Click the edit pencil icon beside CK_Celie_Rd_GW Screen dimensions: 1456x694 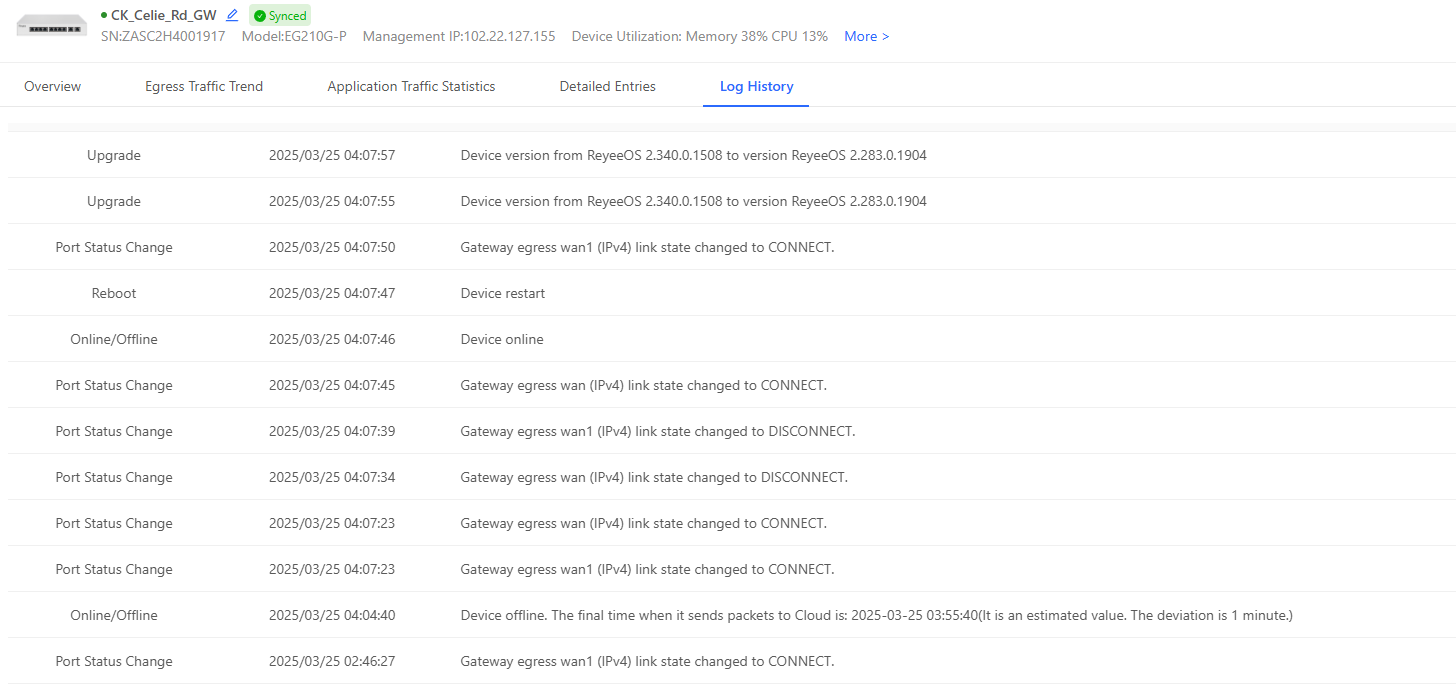(232, 15)
